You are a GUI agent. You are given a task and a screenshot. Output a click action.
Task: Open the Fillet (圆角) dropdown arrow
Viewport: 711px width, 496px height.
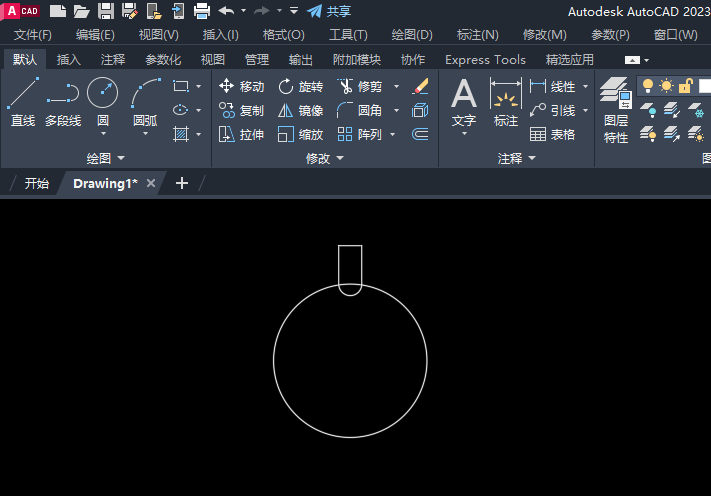[396, 110]
